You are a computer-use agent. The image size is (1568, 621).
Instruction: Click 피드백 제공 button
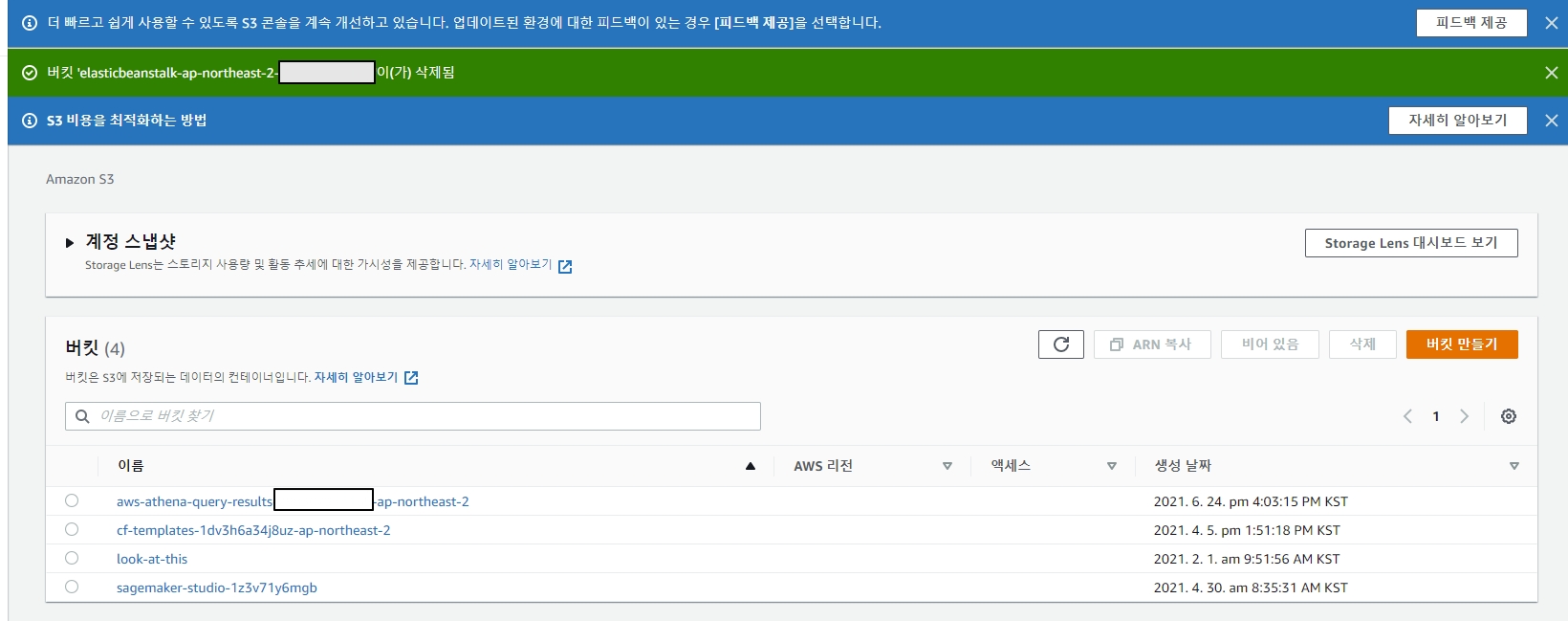click(x=1471, y=23)
